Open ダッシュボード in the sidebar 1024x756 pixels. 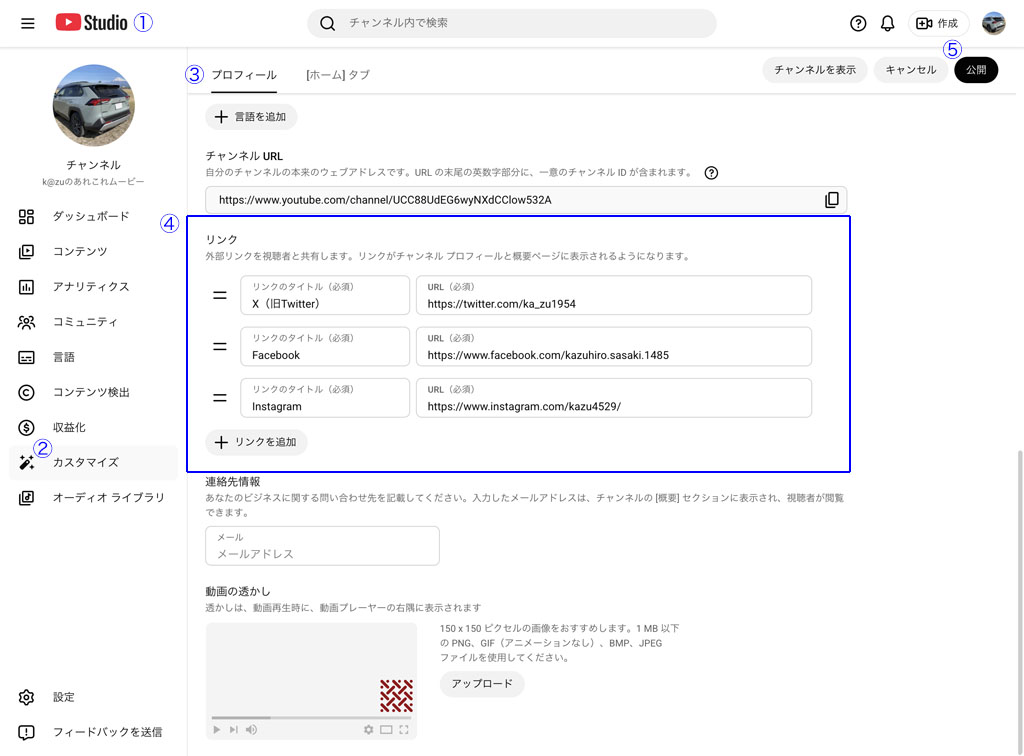click(91, 216)
